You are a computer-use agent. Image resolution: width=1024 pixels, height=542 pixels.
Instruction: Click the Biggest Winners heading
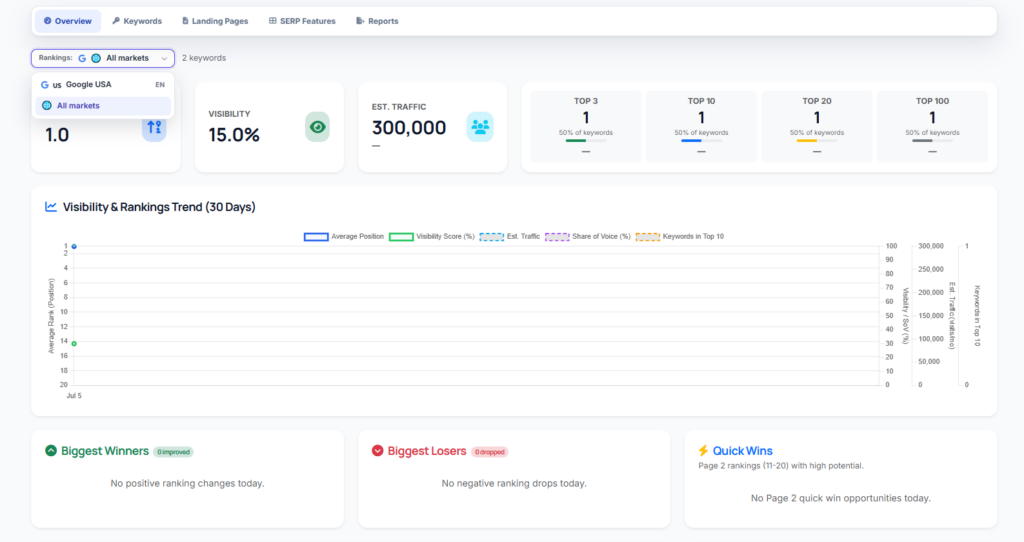(x=105, y=451)
